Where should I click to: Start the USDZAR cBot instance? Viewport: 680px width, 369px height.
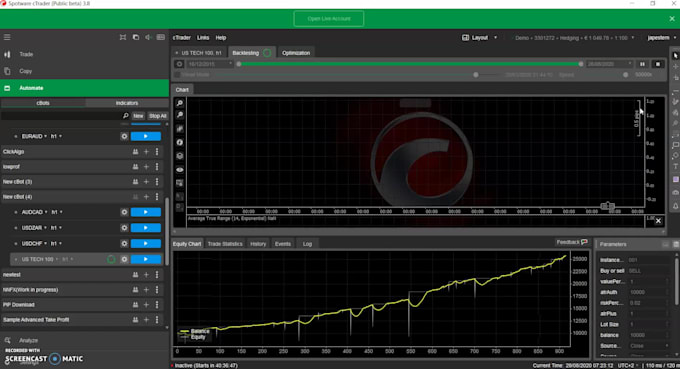(146, 228)
